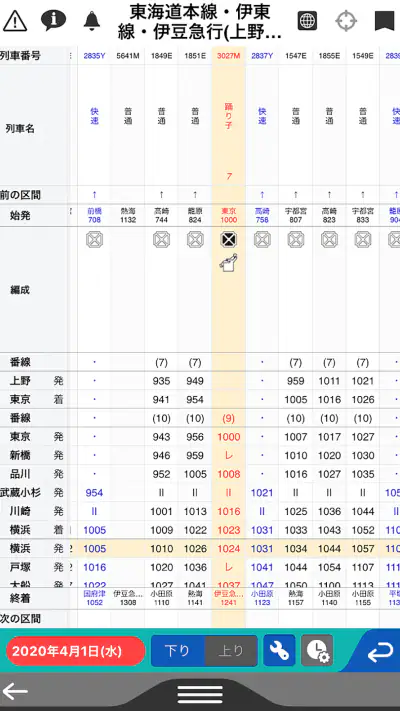The image size is (400, 711).
Task: Tap black formation icon for 3027M
Action: [229, 239]
